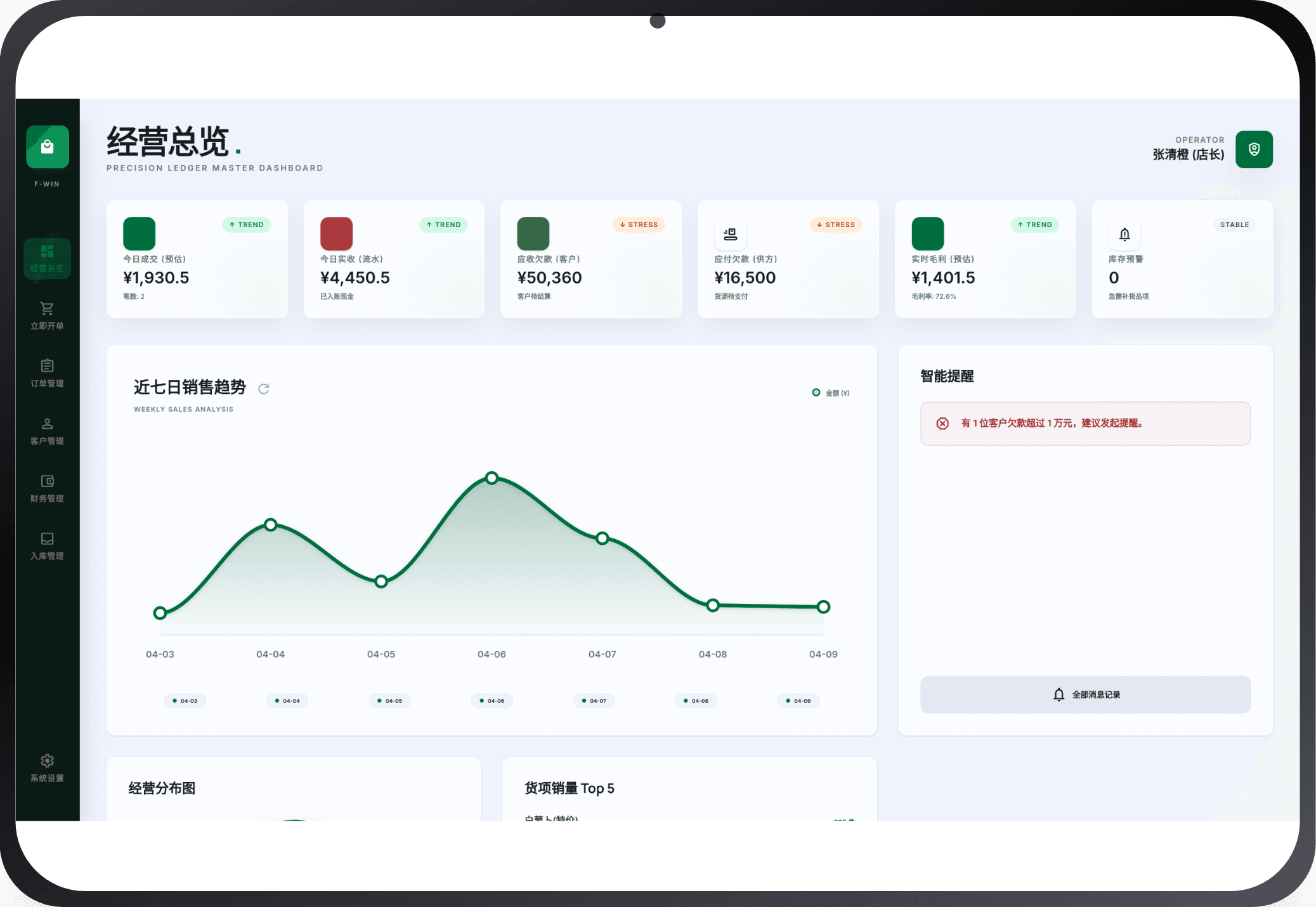Toggle the 金额 (¥) chart legend
The image size is (1316, 907).
(831, 393)
